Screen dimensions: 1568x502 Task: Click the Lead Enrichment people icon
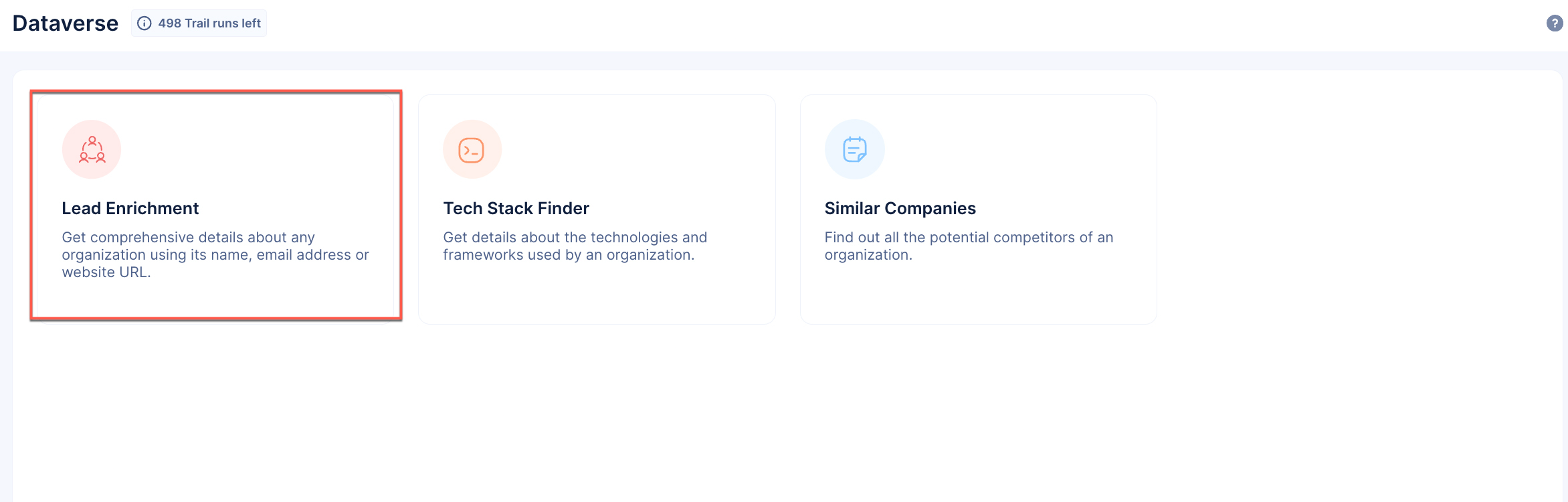(92, 149)
